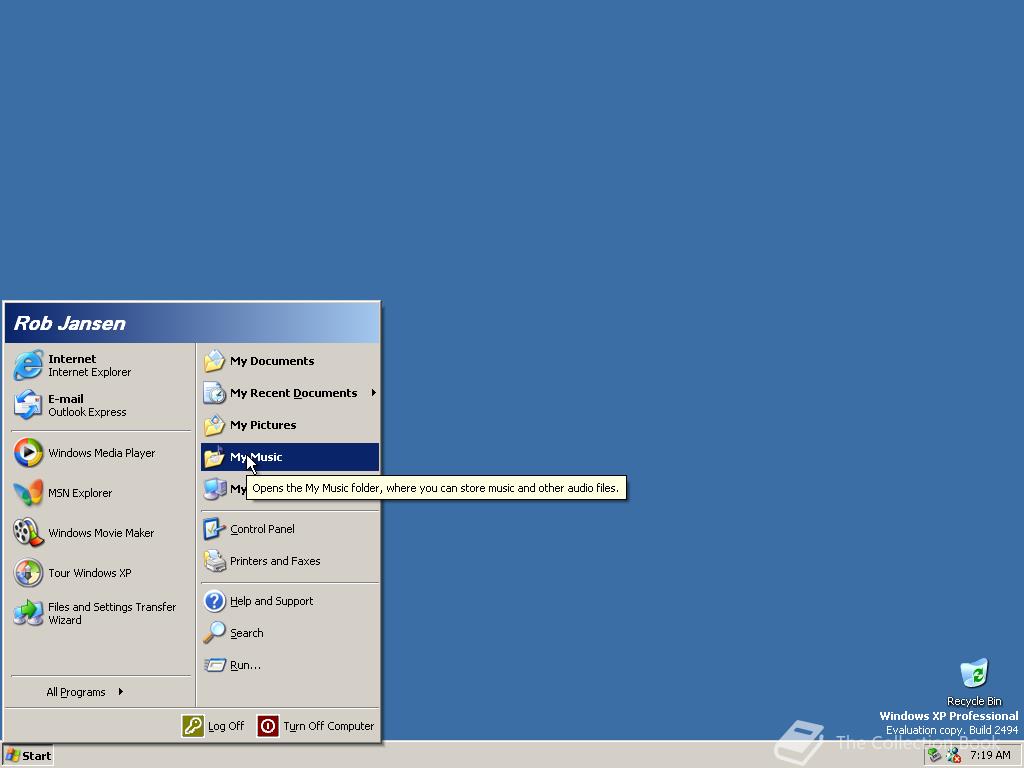Click the Turn Off Computer power icon
The height and width of the screenshot is (768, 1024).
[x=268, y=726]
